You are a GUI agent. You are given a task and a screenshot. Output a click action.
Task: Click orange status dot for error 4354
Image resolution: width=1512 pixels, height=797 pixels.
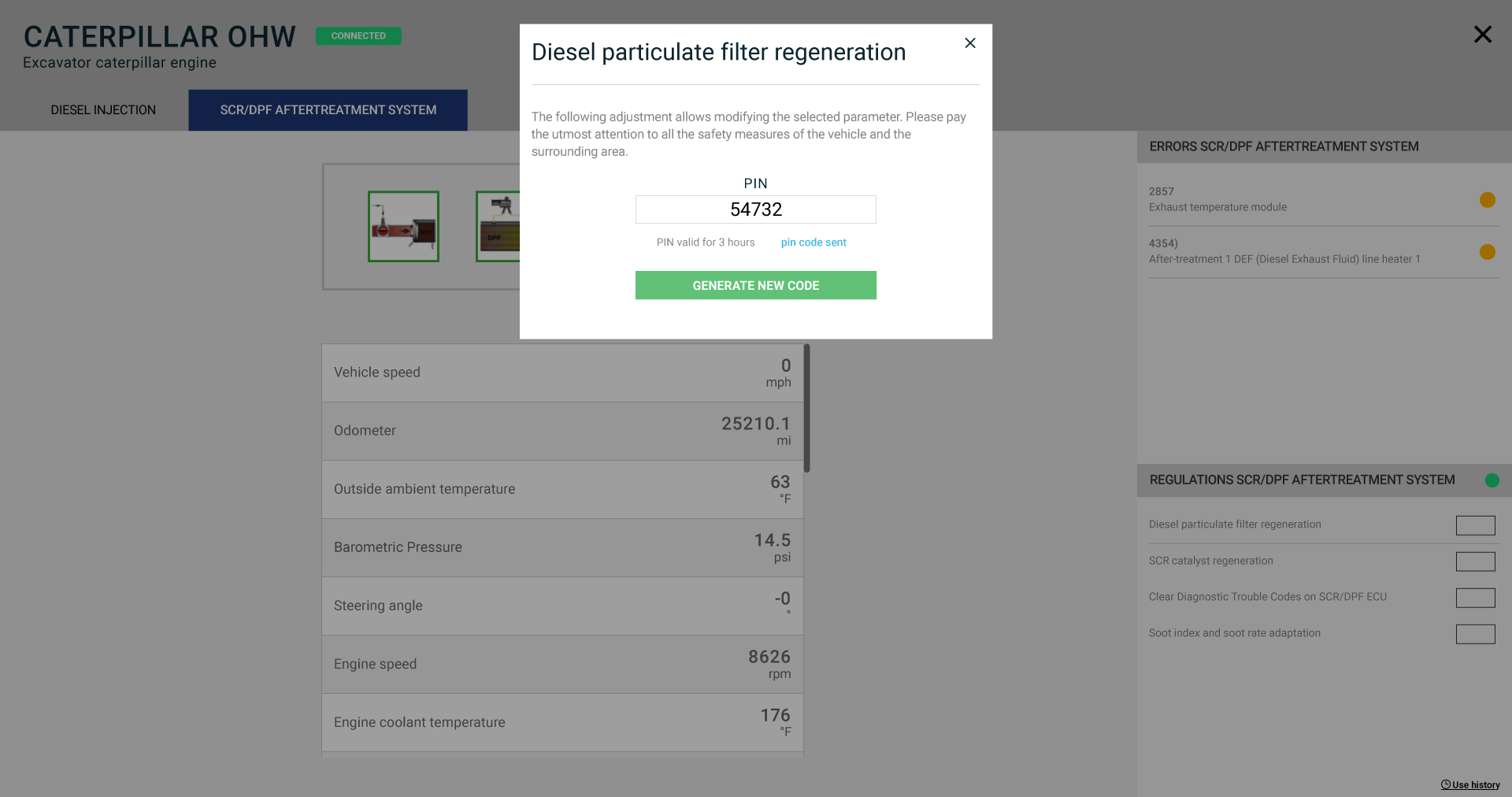(x=1488, y=252)
